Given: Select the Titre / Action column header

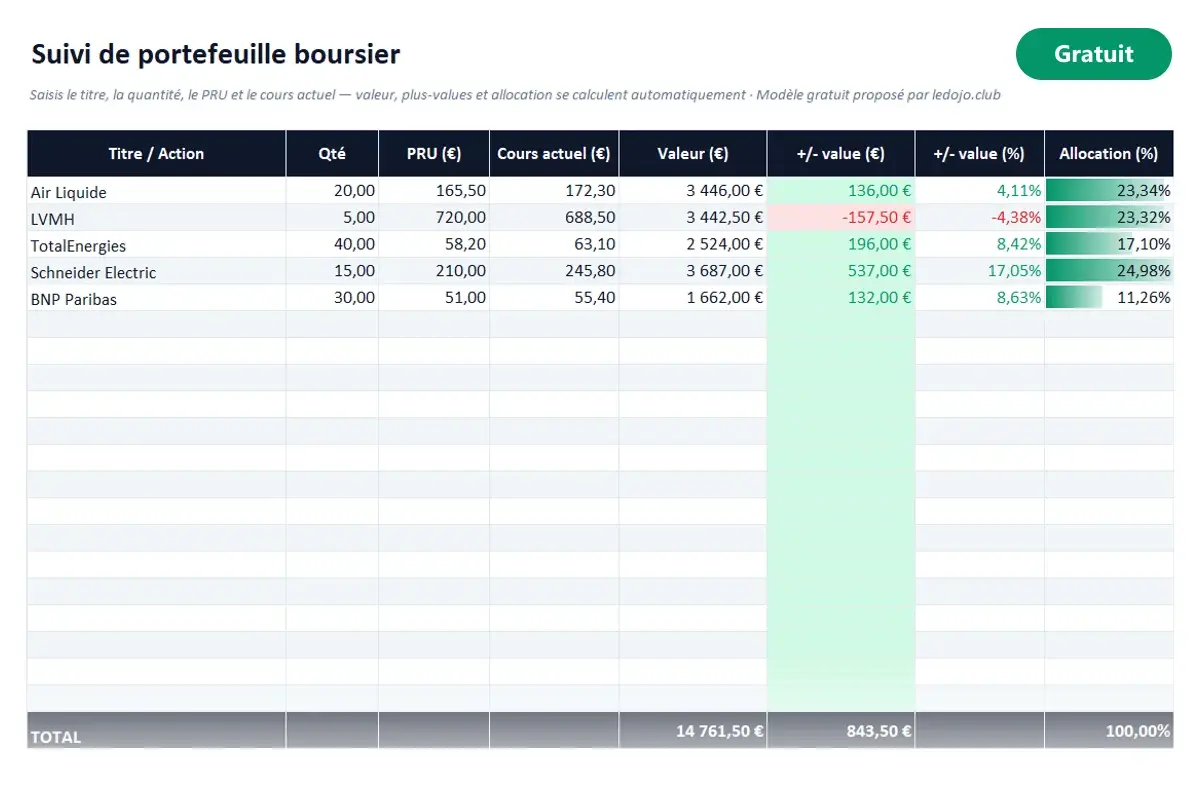Looking at the screenshot, I should coord(157,154).
